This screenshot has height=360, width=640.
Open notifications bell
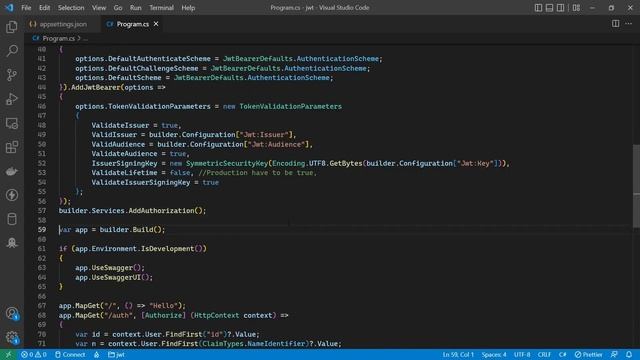coord(629,355)
